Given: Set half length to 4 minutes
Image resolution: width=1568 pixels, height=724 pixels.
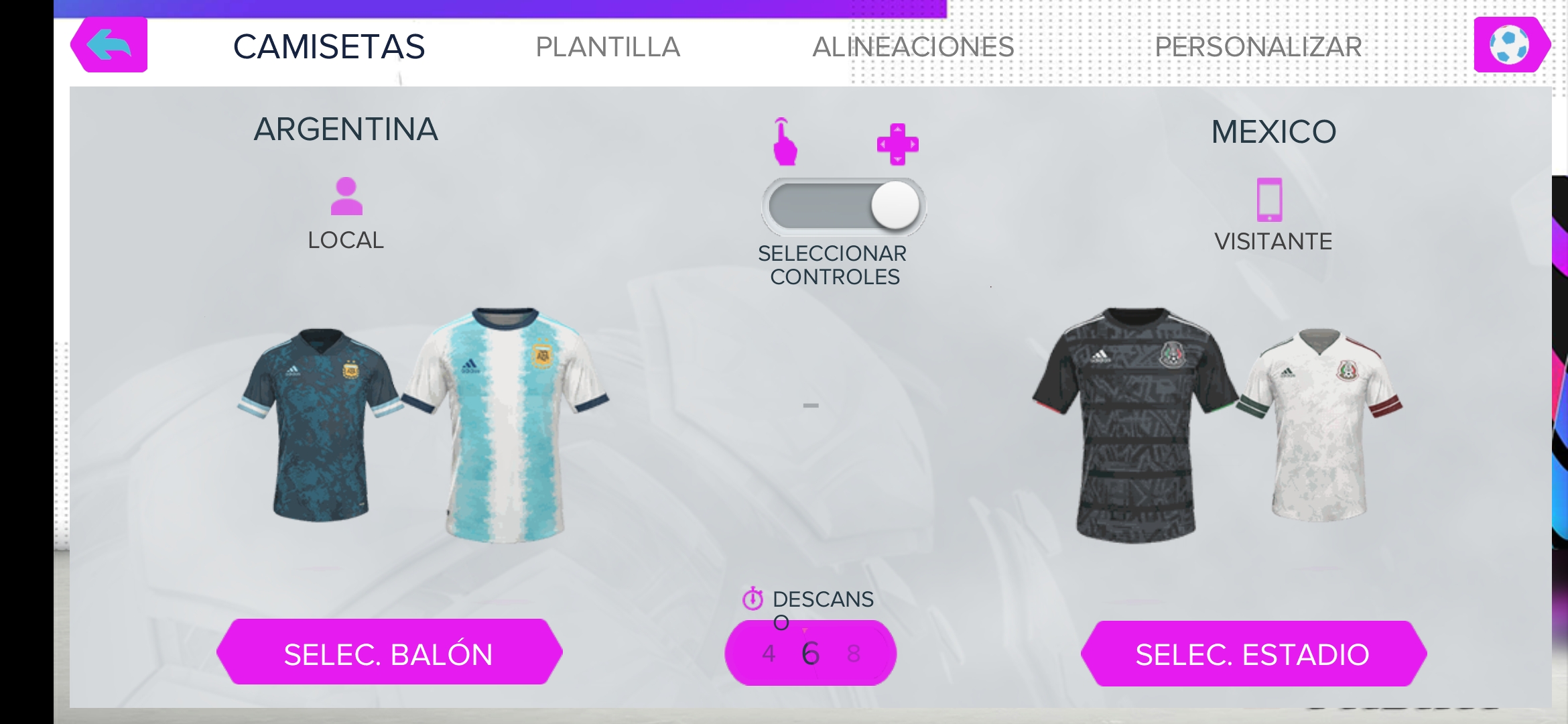Looking at the screenshot, I should tap(769, 654).
